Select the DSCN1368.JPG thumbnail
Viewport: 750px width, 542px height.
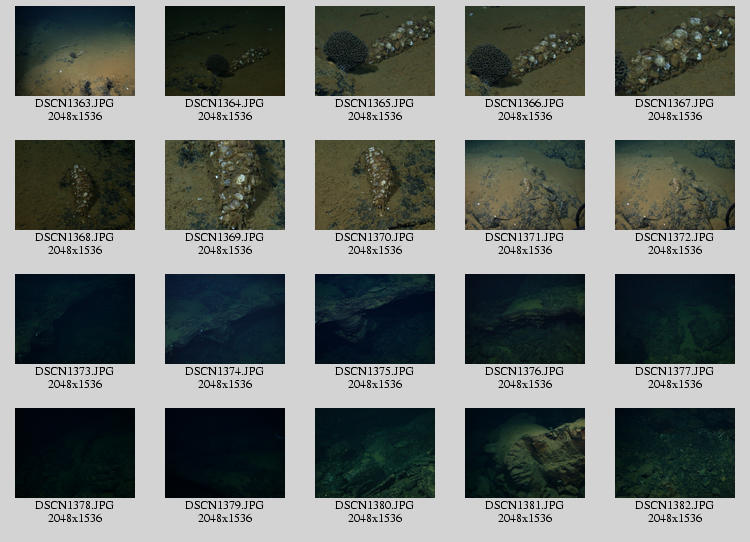tap(75, 185)
